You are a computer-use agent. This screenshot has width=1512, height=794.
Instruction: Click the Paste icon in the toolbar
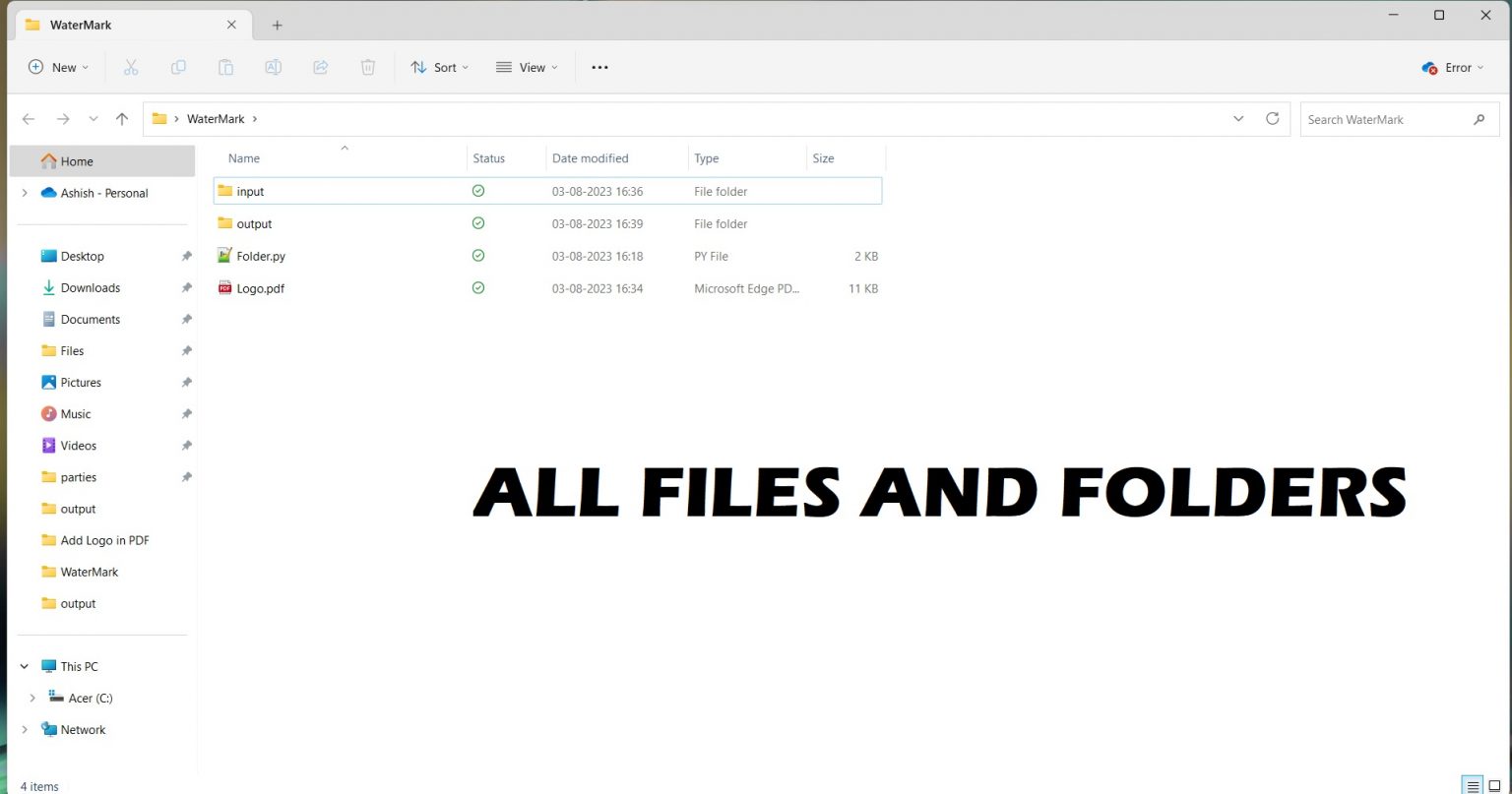click(225, 67)
